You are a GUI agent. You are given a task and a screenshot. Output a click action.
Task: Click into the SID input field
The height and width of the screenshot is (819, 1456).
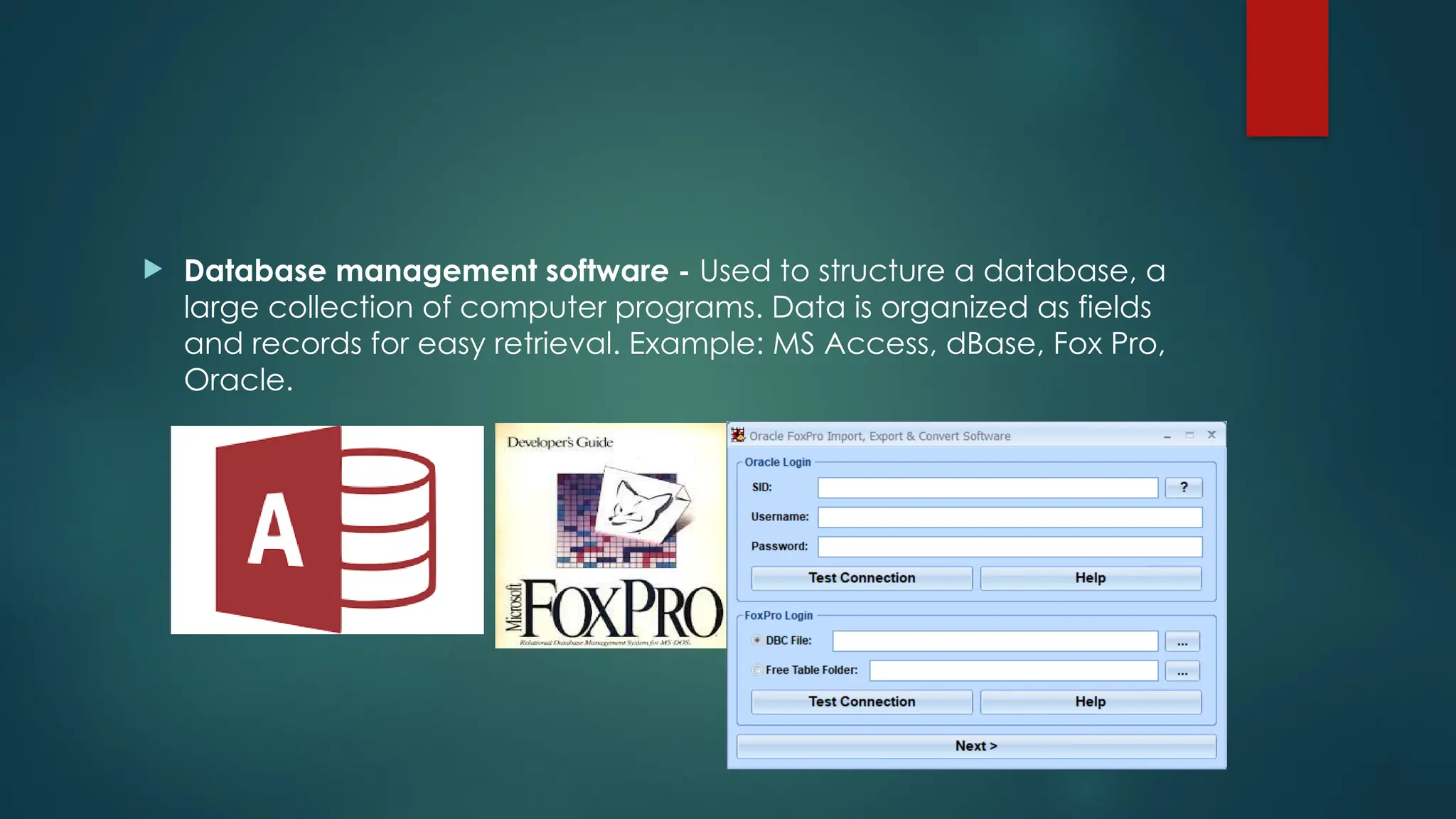987,488
